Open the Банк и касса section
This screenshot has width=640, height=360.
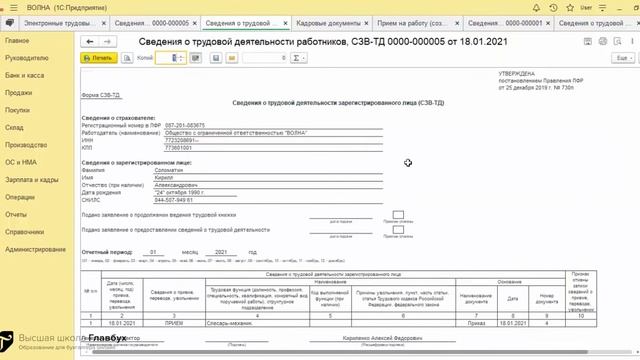[24, 76]
